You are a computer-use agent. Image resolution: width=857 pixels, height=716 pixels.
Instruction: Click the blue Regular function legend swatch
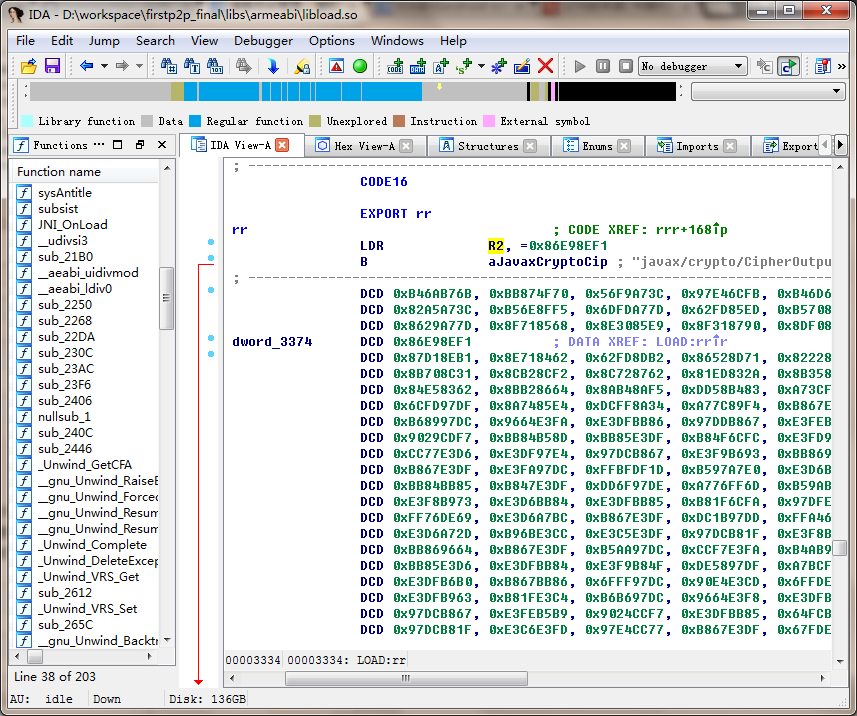(x=196, y=121)
